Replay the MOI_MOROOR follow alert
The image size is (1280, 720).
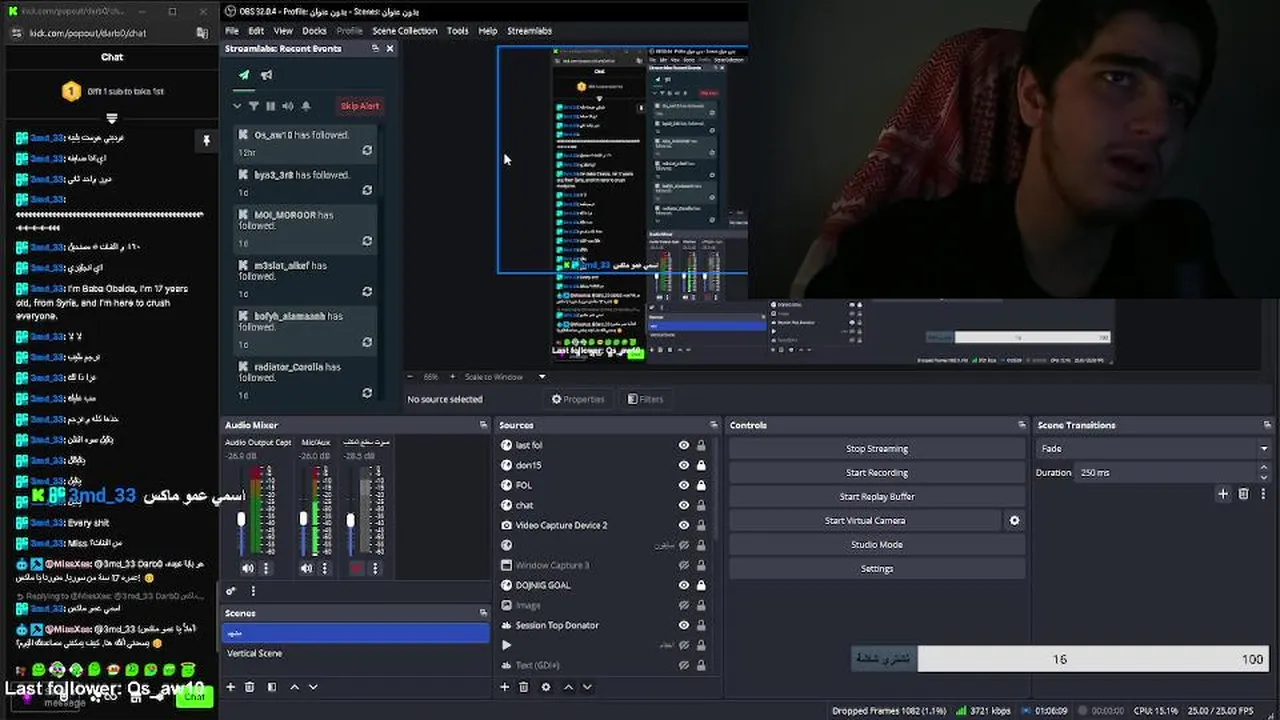point(367,241)
